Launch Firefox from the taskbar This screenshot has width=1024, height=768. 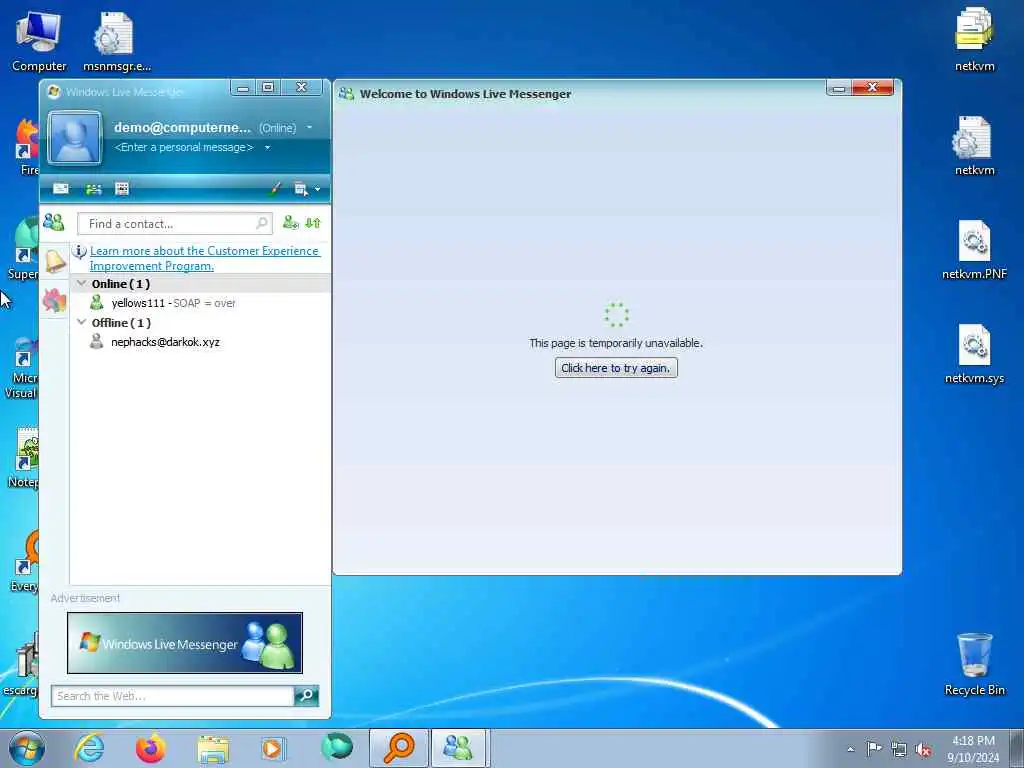tap(150, 748)
